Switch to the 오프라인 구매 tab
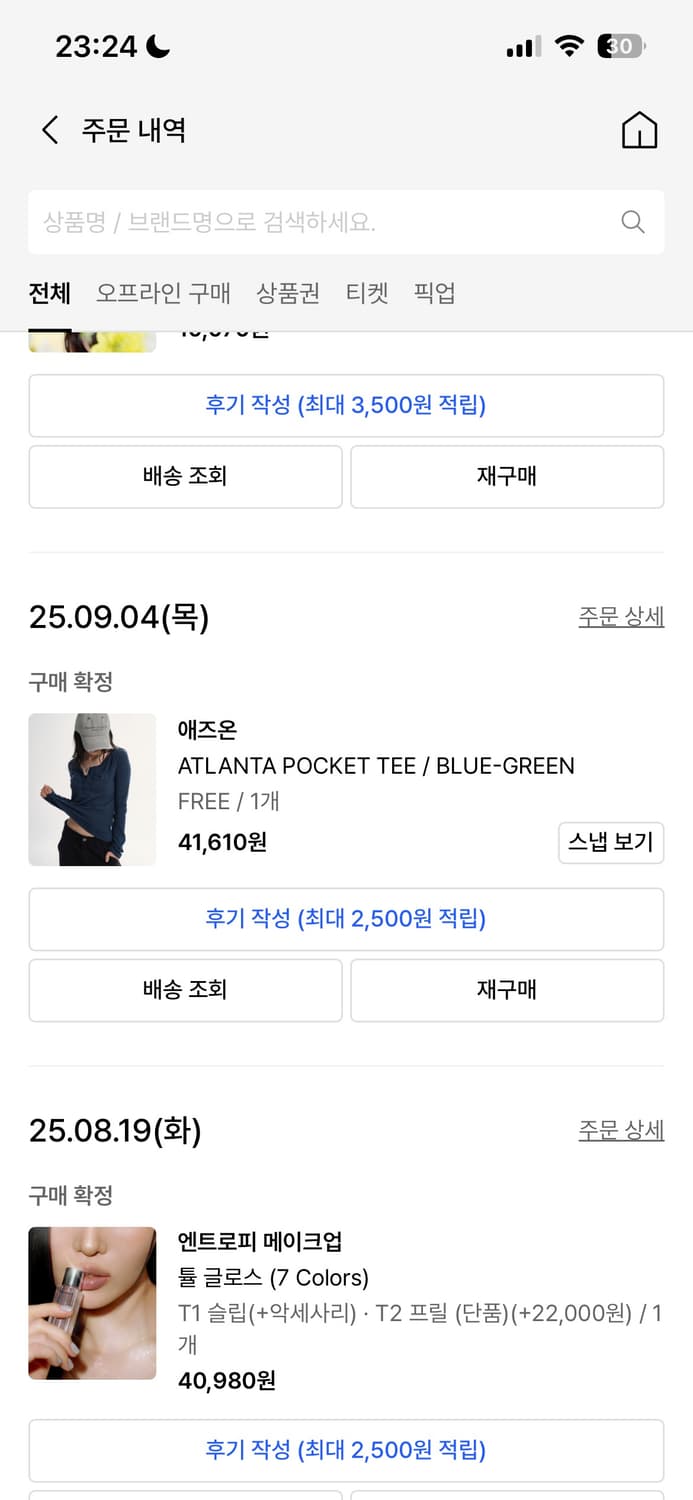The image size is (693, 1500). coord(163,293)
